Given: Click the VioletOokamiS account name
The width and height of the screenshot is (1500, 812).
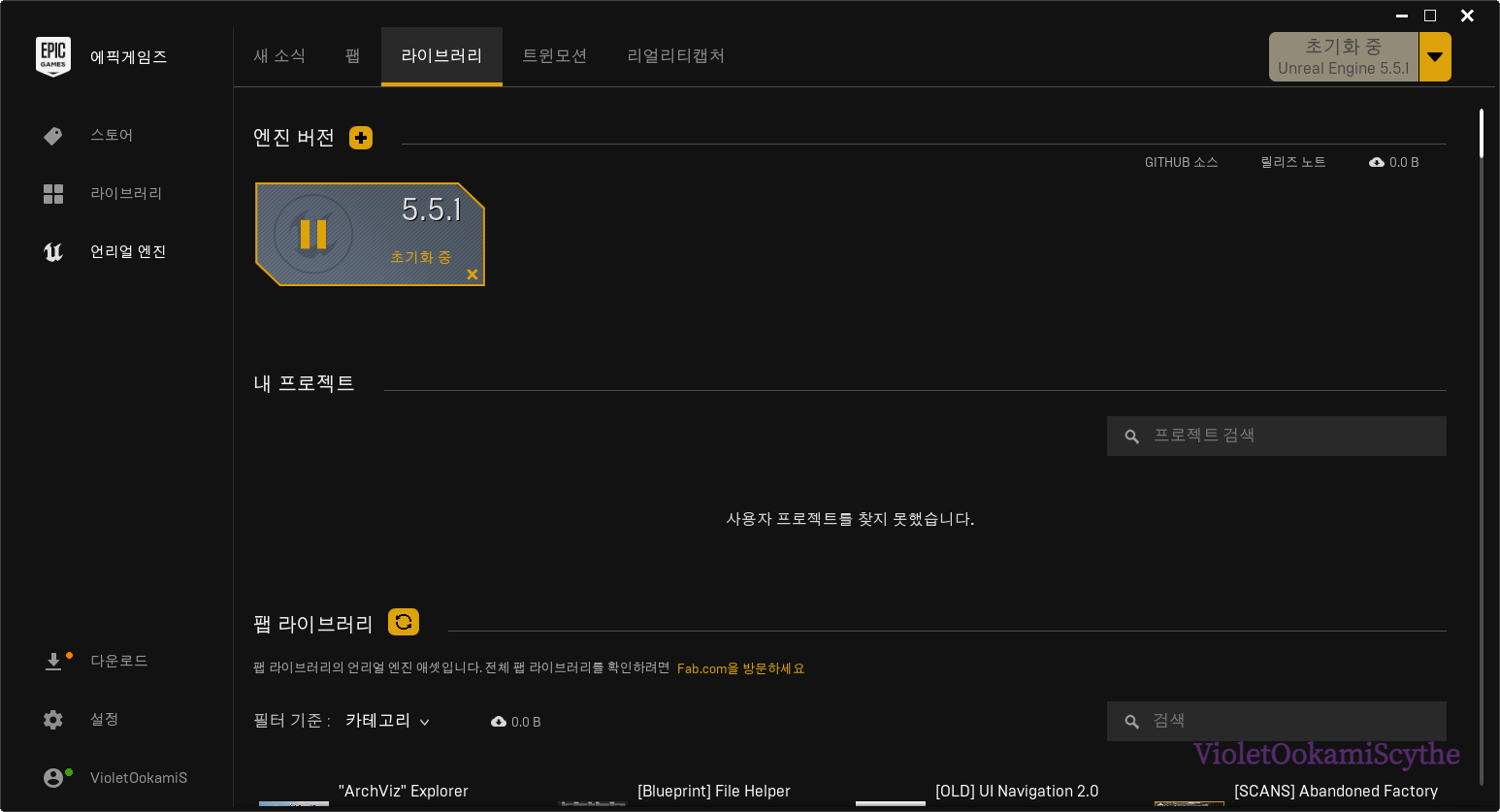Looking at the screenshot, I should (x=139, y=778).
